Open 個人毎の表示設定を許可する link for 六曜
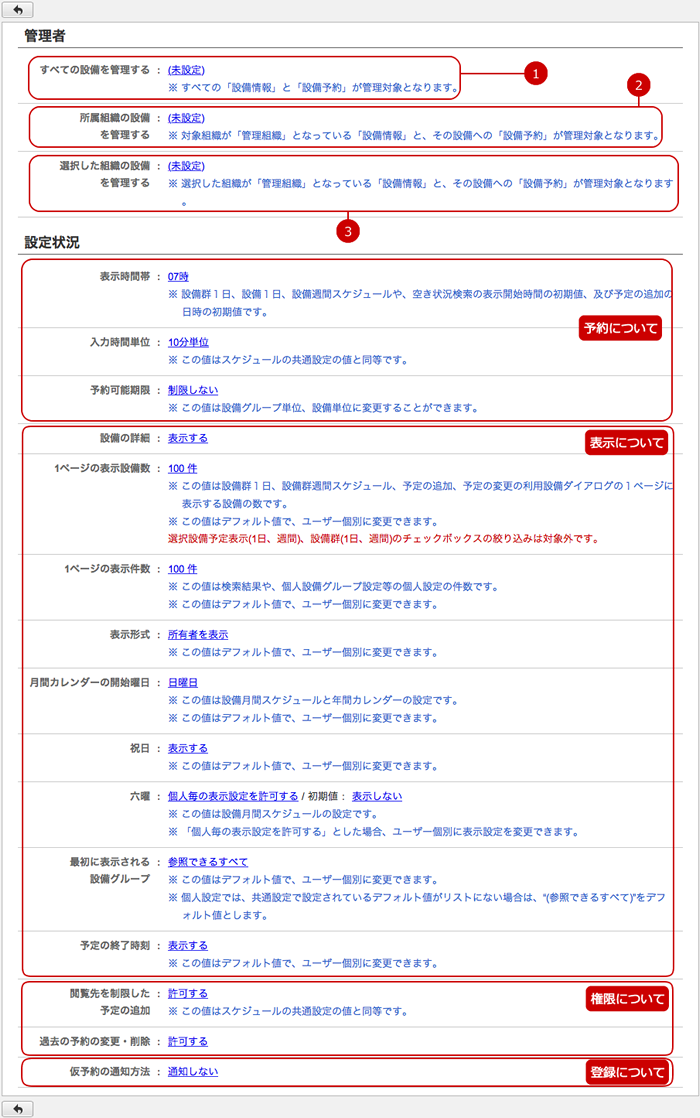Image resolution: width=700 pixels, height=1118 pixels. [x=233, y=796]
